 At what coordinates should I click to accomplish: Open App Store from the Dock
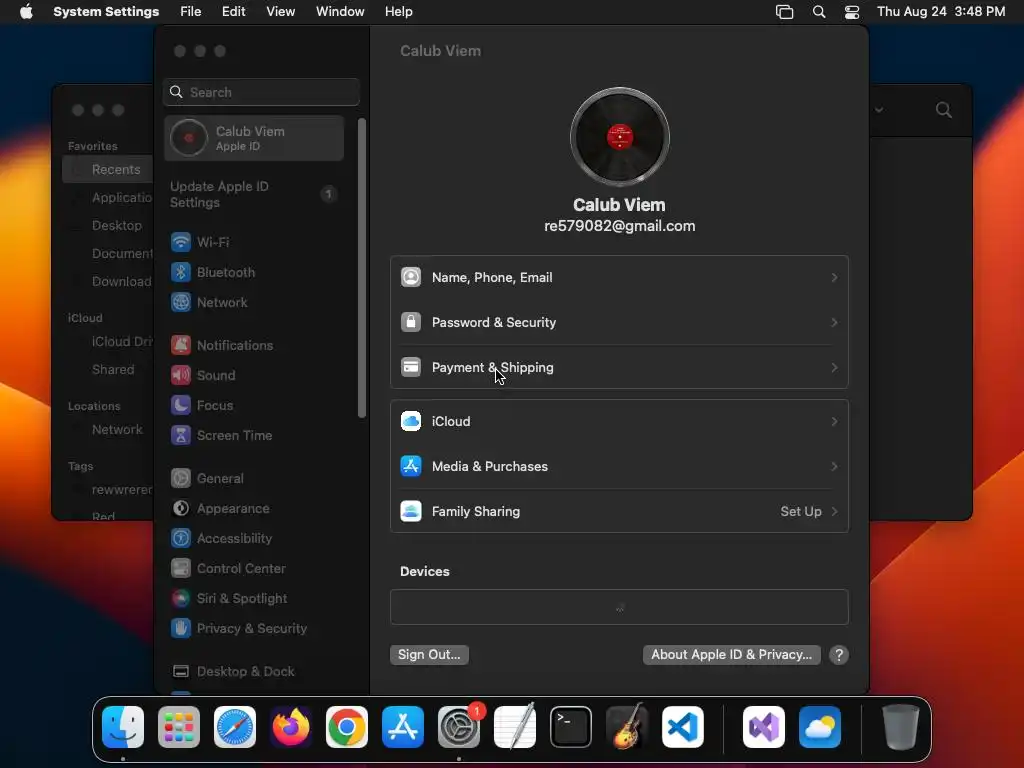point(403,727)
